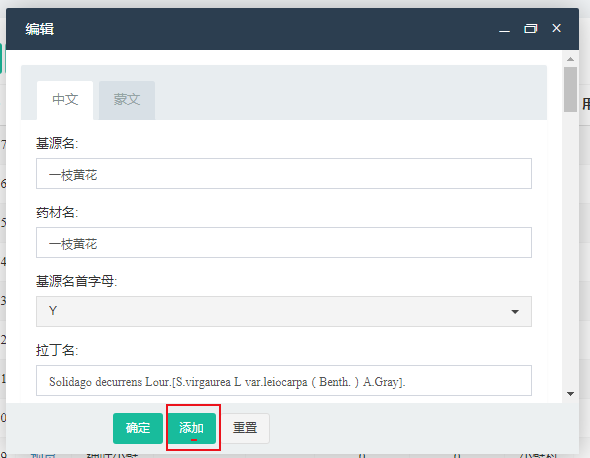Click into the 药材名 text field
This screenshot has width=590, height=458.
coord(284,242)
